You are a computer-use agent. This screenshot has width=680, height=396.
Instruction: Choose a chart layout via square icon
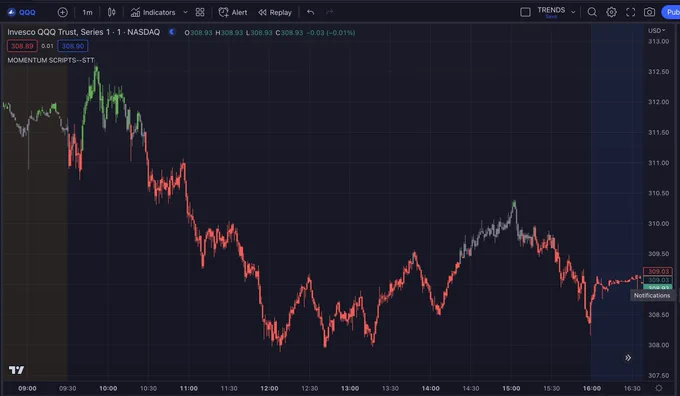(525, 12)
